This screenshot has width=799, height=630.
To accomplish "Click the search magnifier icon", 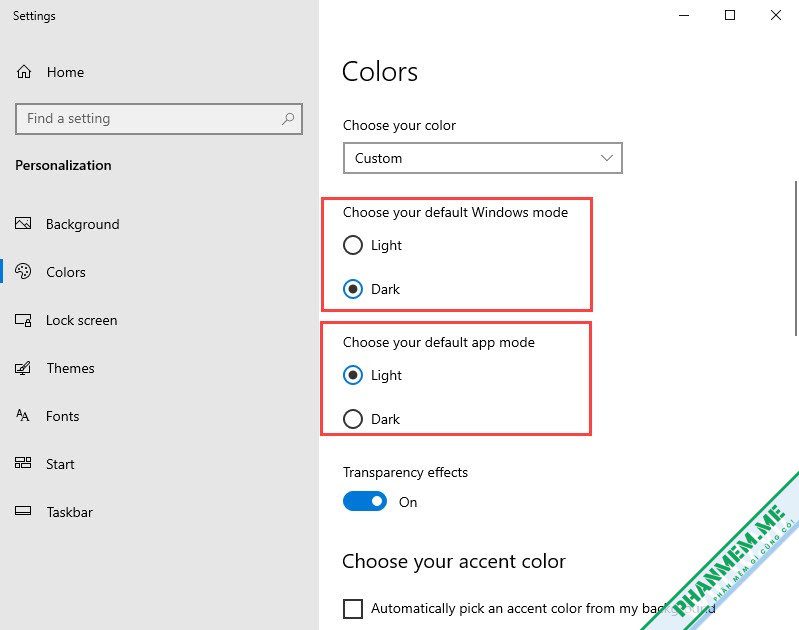I will coord(288,119).
